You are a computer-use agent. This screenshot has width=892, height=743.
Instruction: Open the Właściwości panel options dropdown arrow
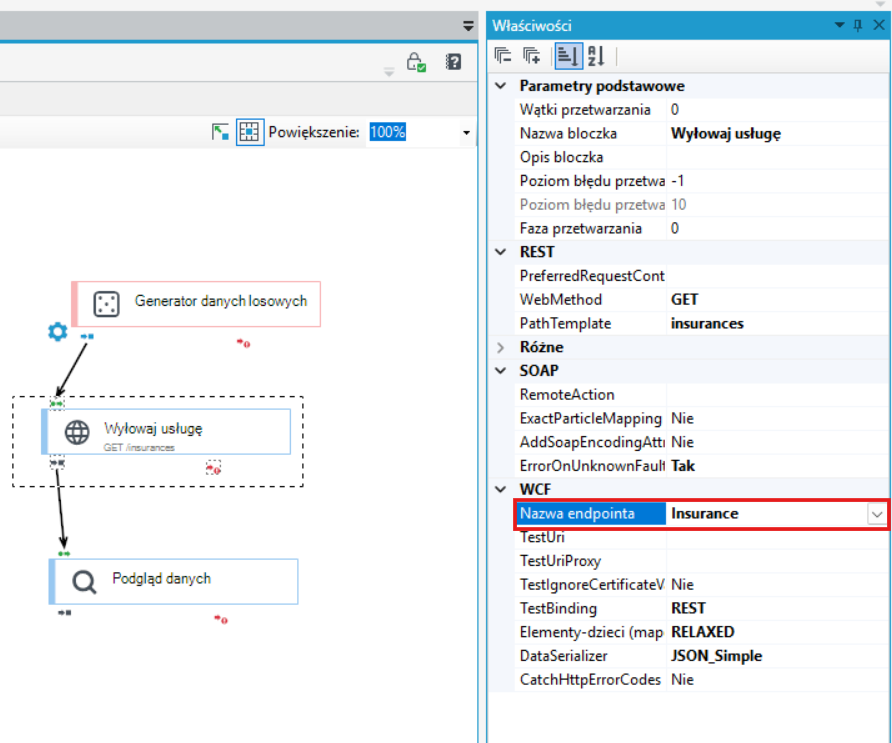coord(839,25)
